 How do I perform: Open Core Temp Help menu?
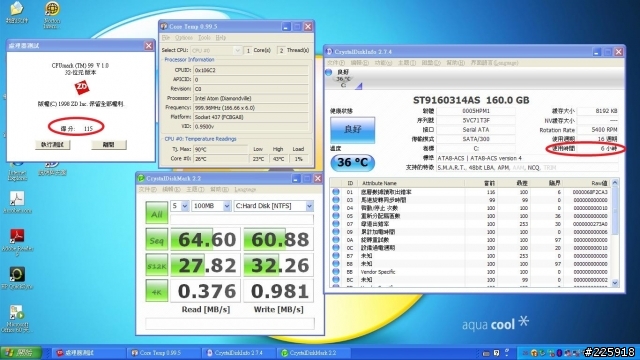click(x=220, y=38)
